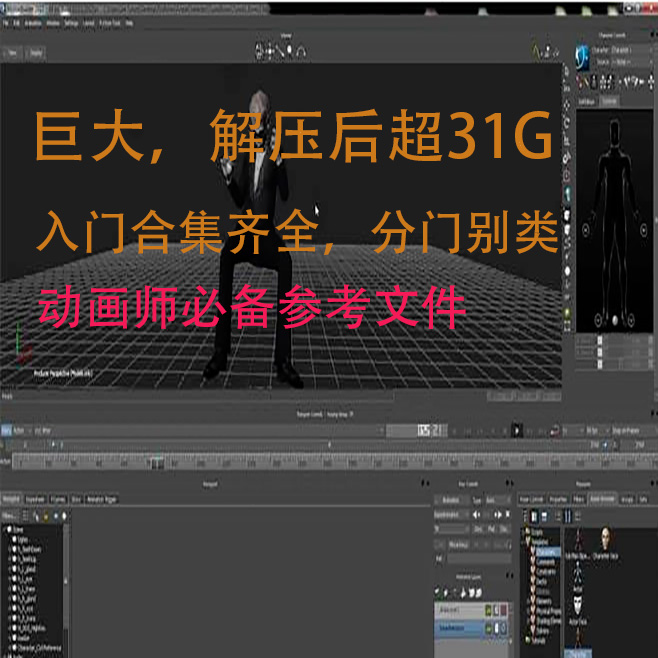Open the Asset Browser tab
The height and width of the screenshot is (658, 658).
602,499
